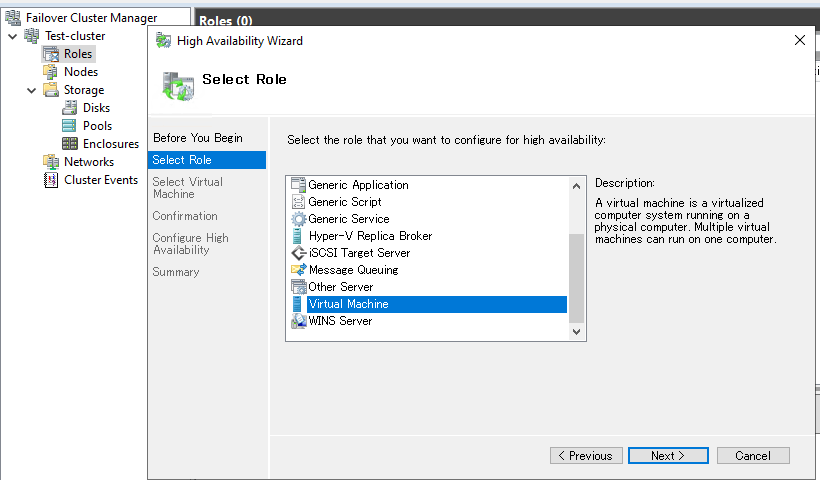
Task: Select the Generic Script icon
Action: point(298,202)
